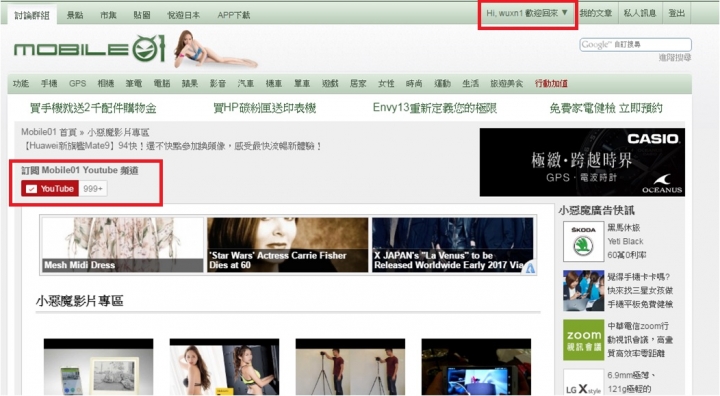Screen dimensions: 720x396
Task: Open the X JAPAN La Venus ad
Action: (x=453, y=245)
